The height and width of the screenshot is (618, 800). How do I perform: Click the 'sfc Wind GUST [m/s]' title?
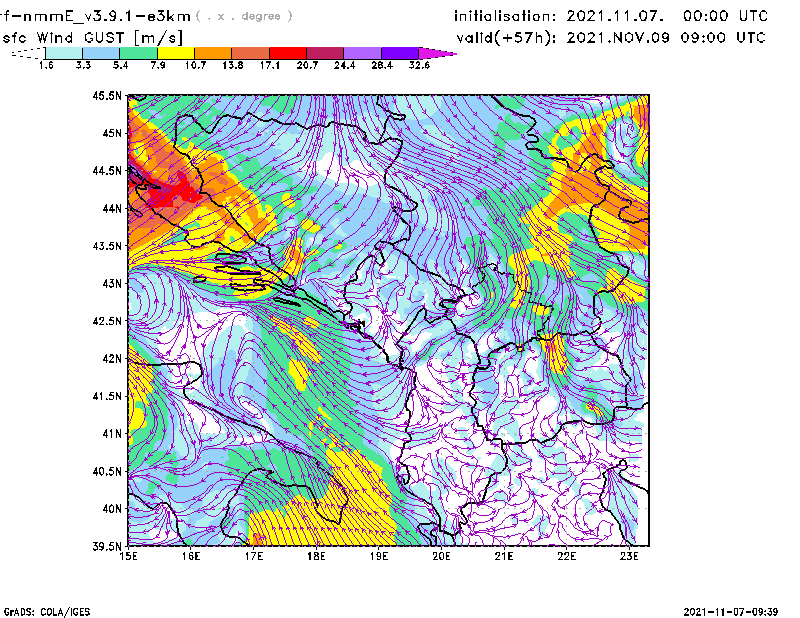(92, 38)
